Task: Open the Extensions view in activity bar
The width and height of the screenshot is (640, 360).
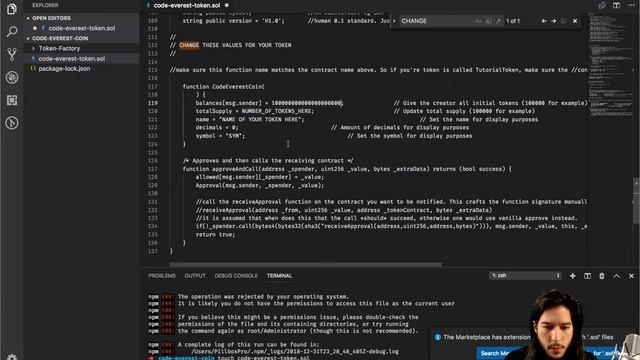Action: coord(12,100)
